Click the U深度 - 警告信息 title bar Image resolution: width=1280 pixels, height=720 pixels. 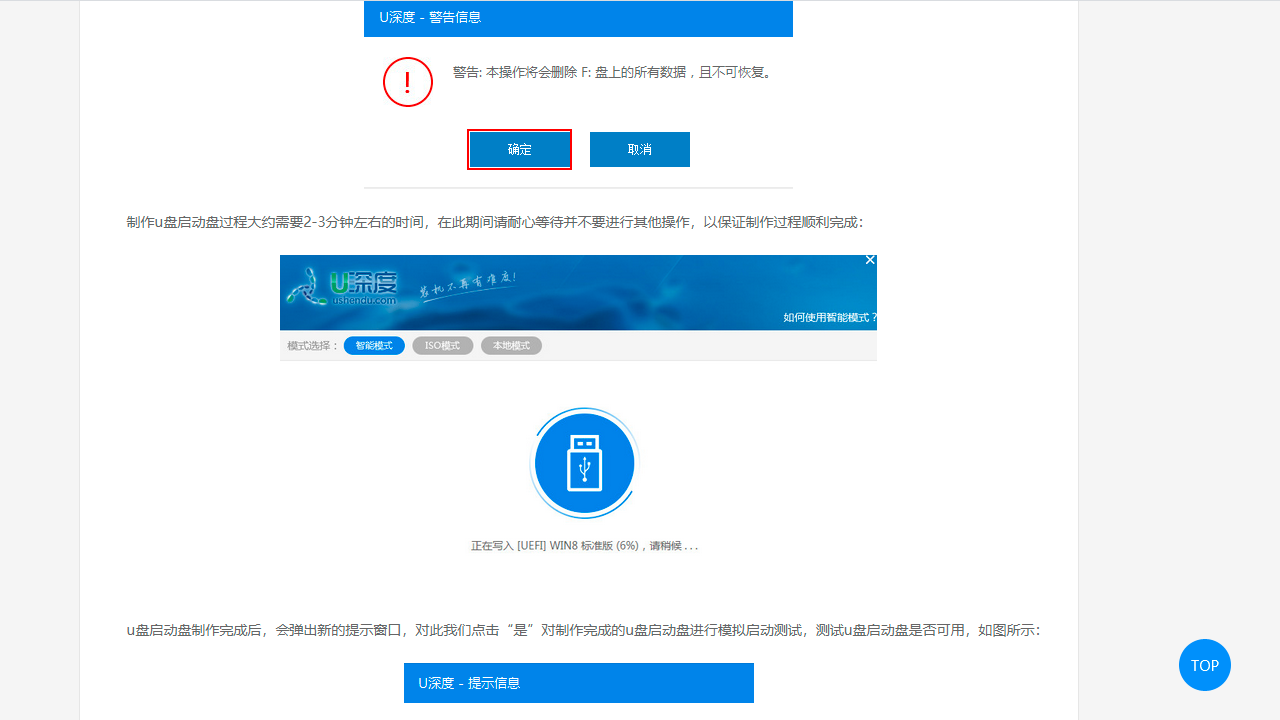pyautogui.click(x=578, y=18)
